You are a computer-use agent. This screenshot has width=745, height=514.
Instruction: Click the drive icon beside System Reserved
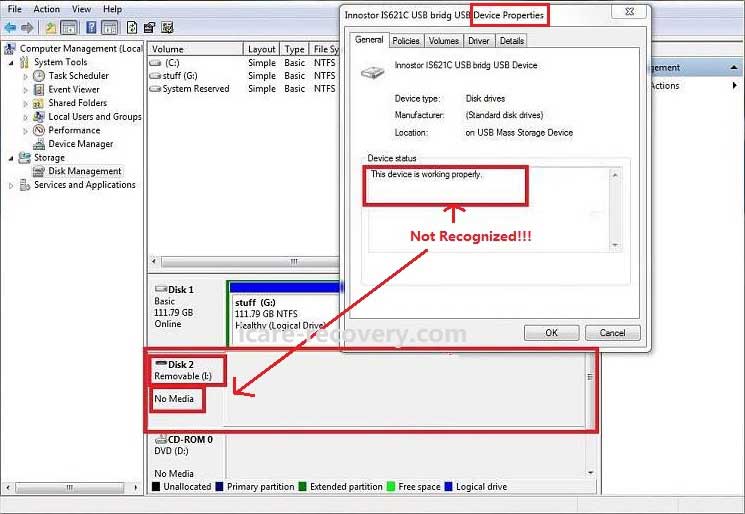tap(155, 89)
